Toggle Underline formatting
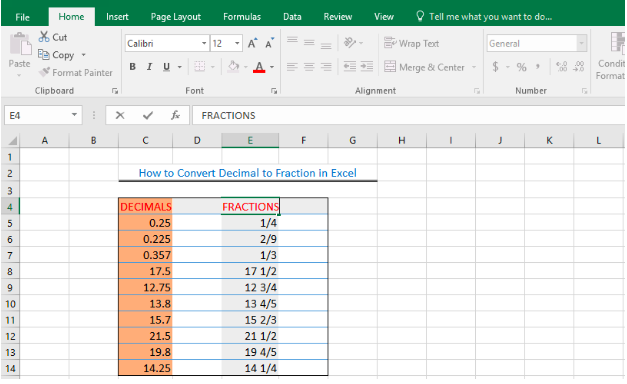 click(166, 67)
